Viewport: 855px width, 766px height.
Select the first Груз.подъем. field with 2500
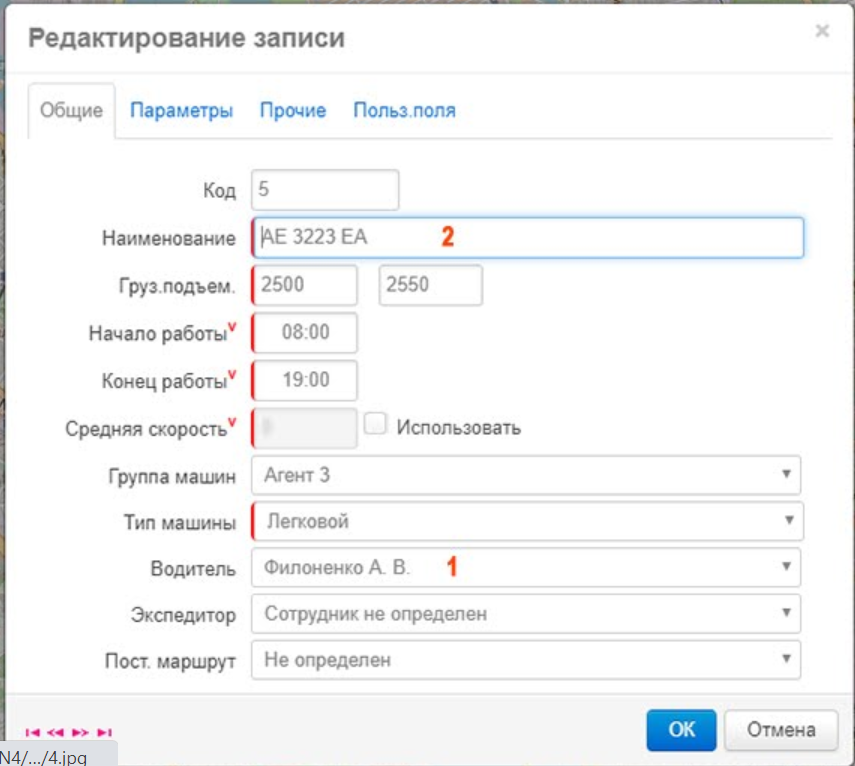tap(305, 285)
